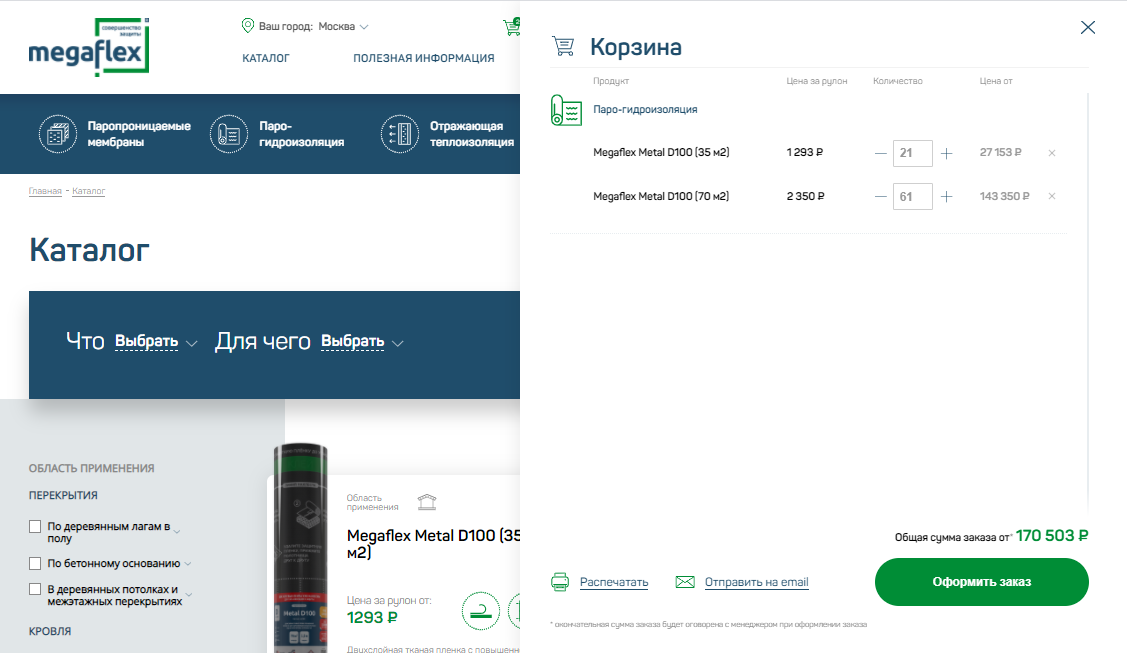Check По бетонному основанию
The width and height of the screenshot is (1127, 653).
34,563
